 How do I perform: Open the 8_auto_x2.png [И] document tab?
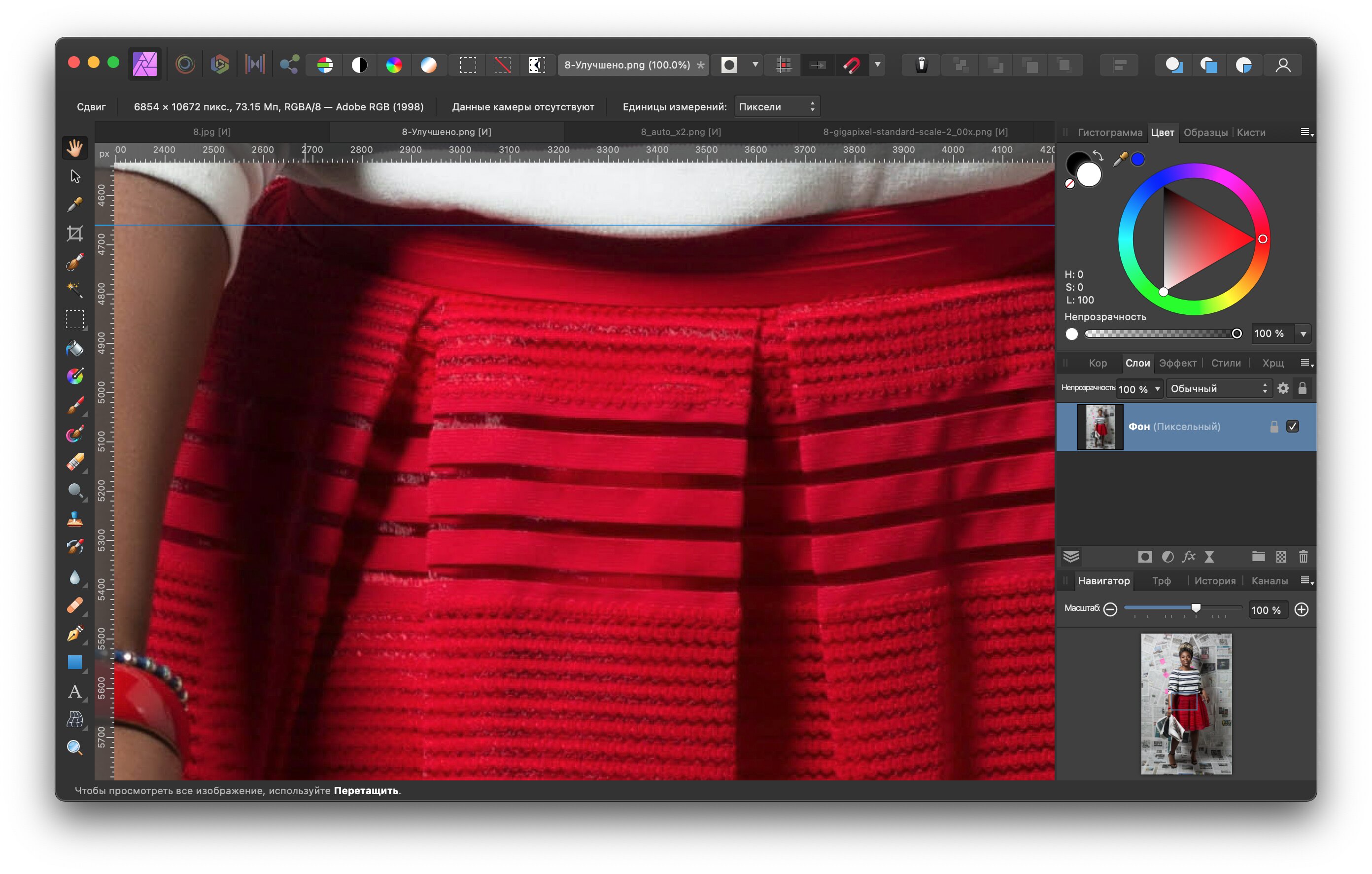coord(681,132)
